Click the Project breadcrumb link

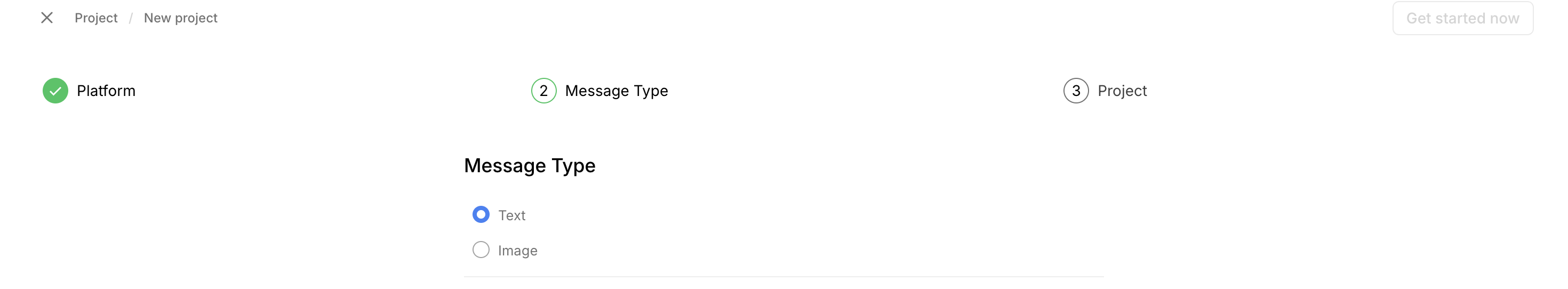[96, 18]
